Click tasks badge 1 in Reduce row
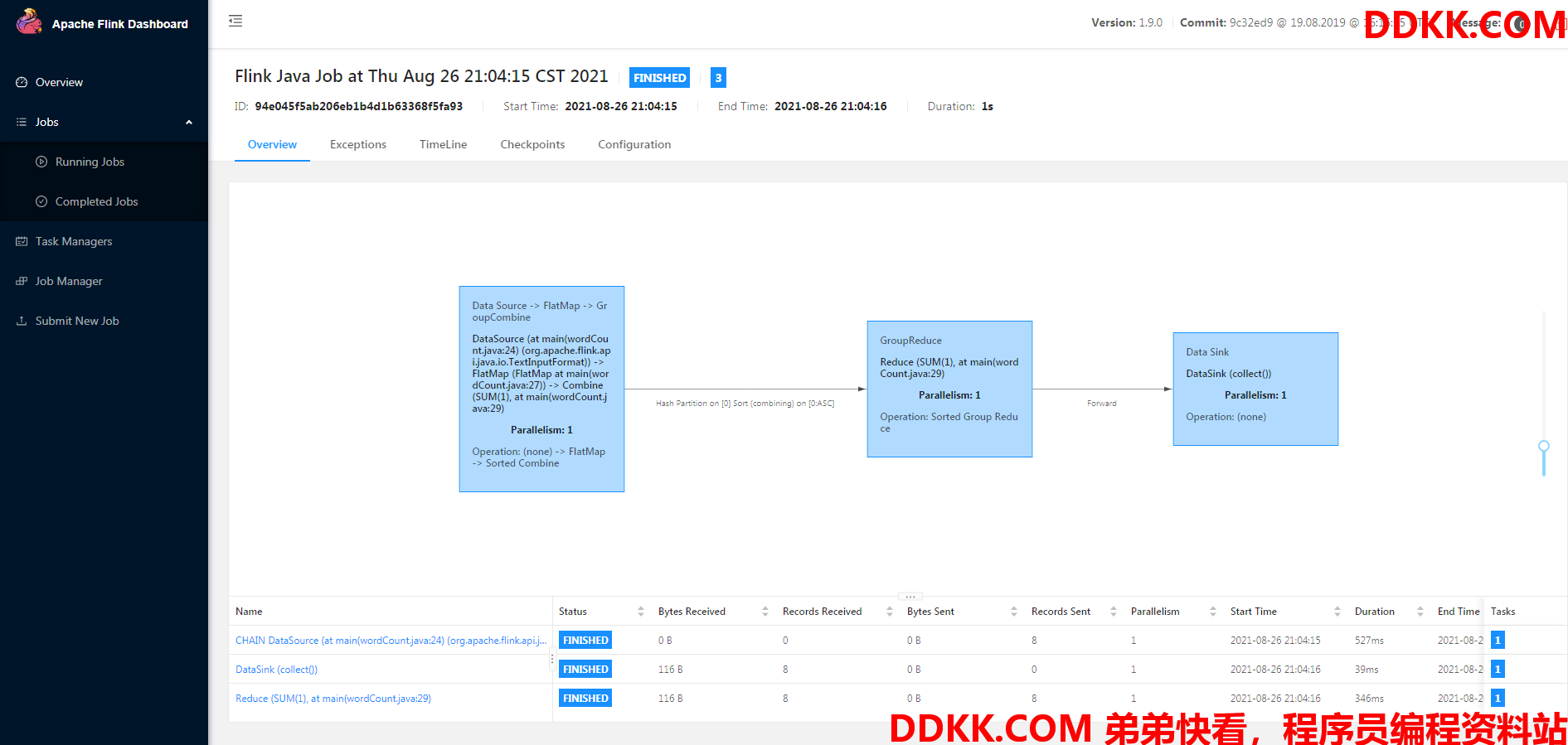Screen dimensions: 1568x745 pyautogui.click(x=1498, y=699)
